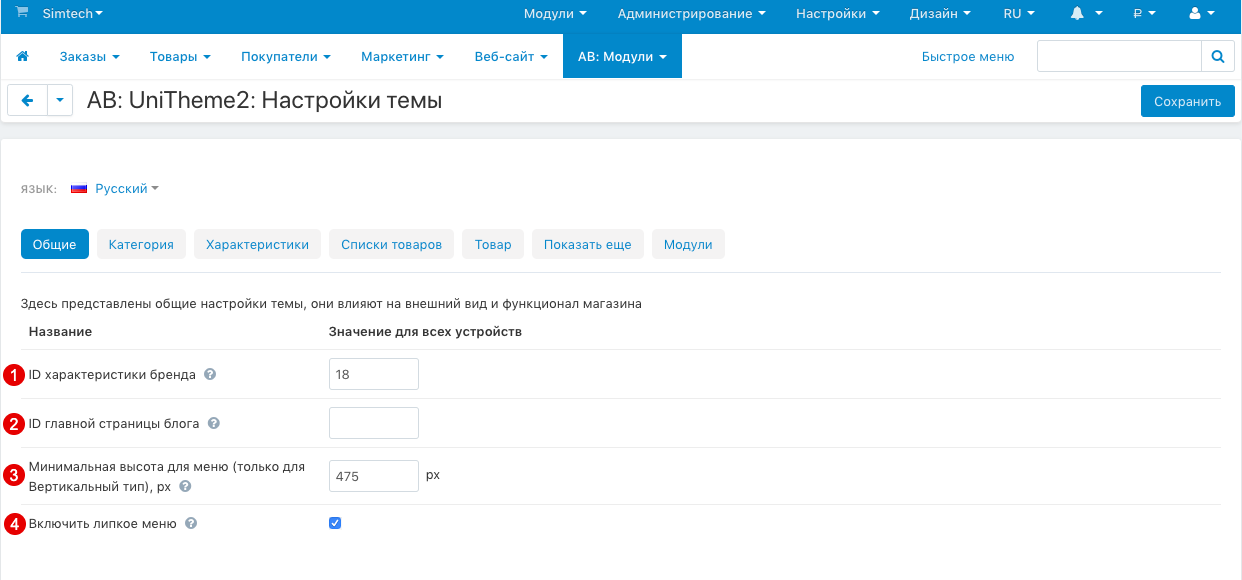Click help icon beside ID характеристики бренда

tap(208, 373)
